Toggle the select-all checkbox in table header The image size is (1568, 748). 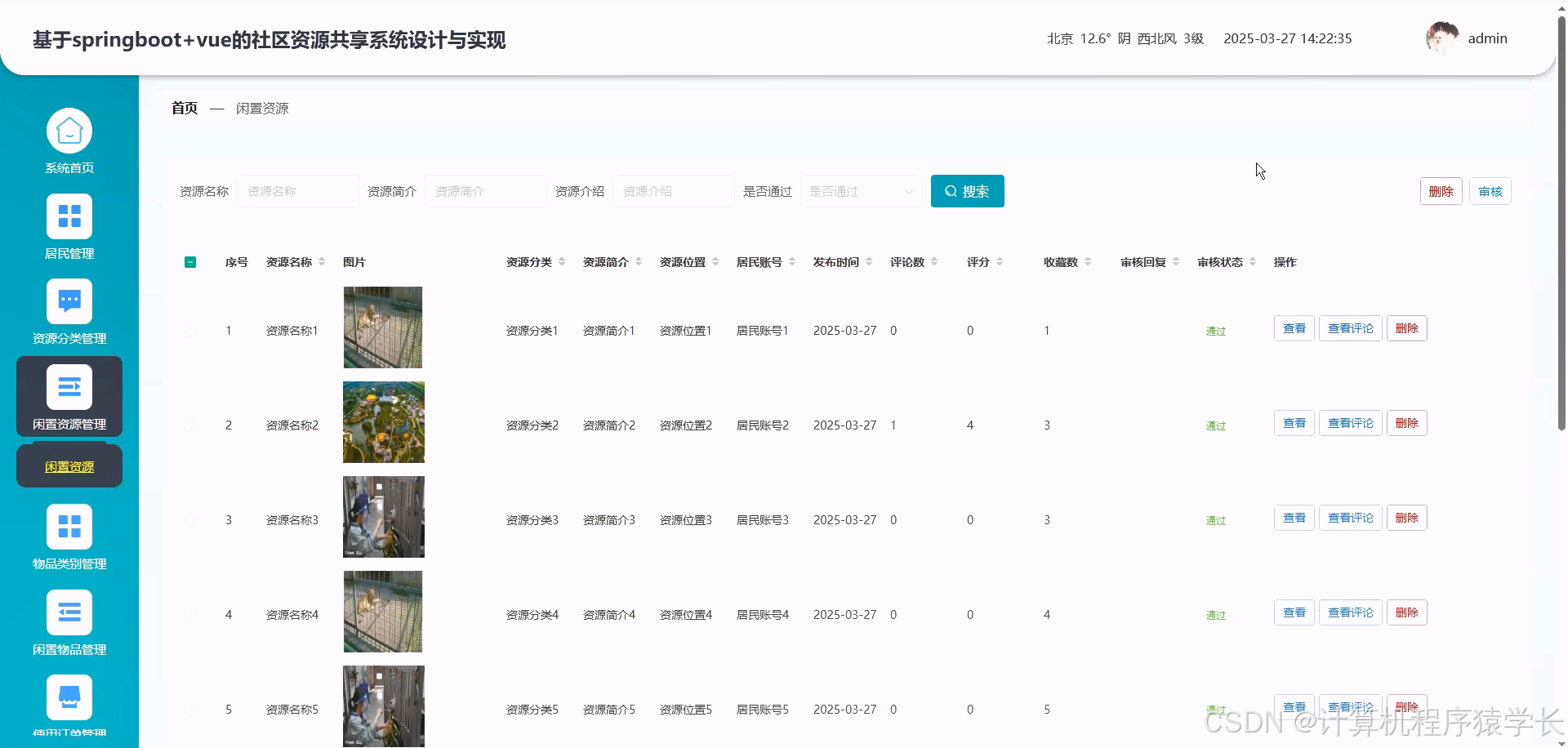[190, 261]
